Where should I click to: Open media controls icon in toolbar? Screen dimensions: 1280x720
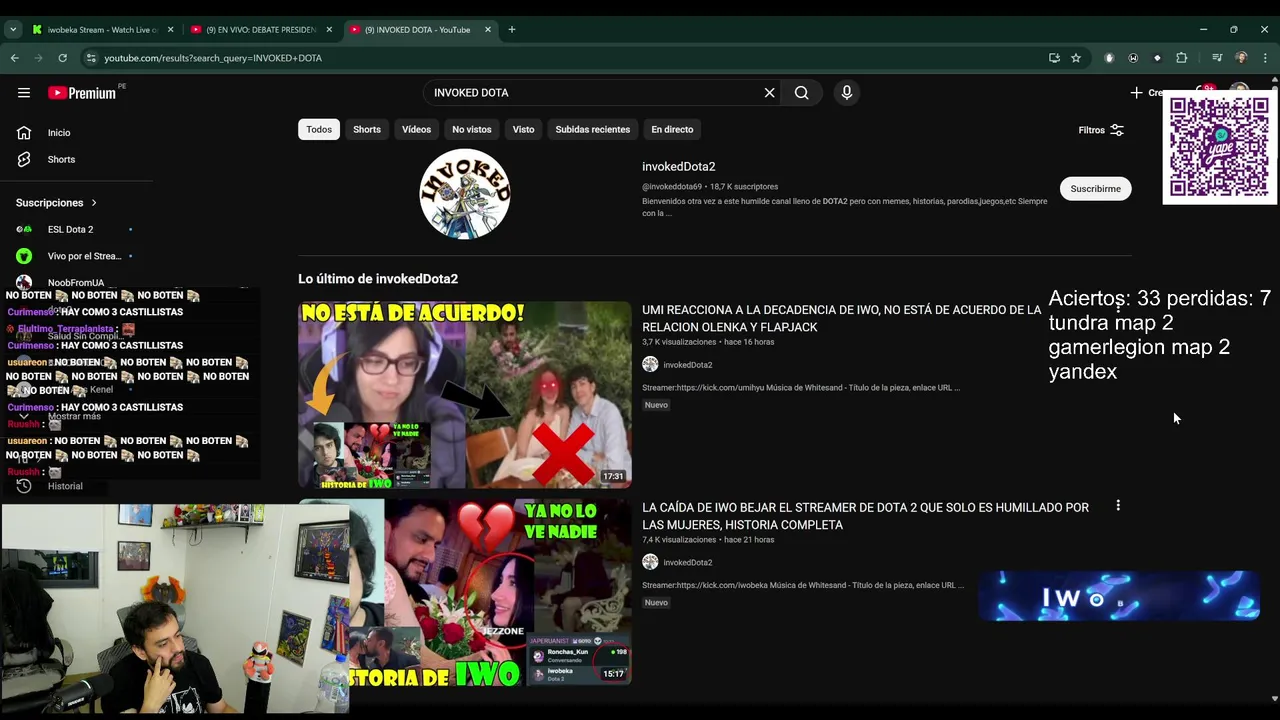[x=1217, y=58]
